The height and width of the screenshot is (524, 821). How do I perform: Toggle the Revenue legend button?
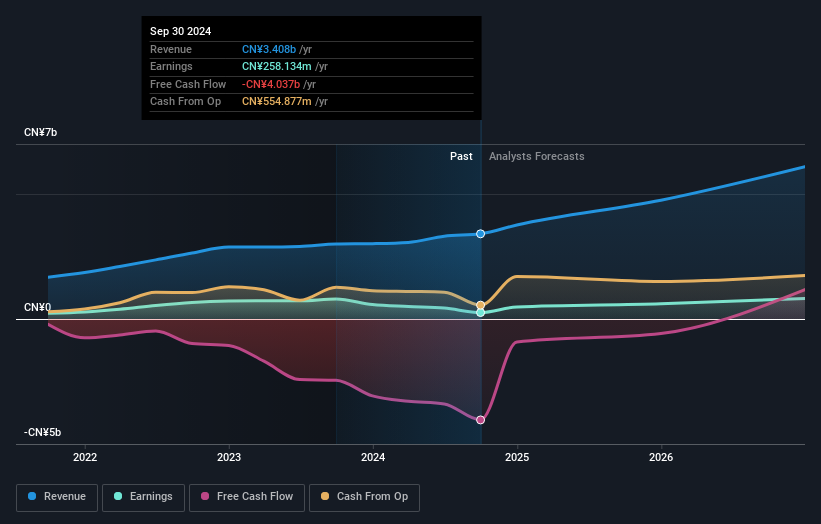point(57,497)
